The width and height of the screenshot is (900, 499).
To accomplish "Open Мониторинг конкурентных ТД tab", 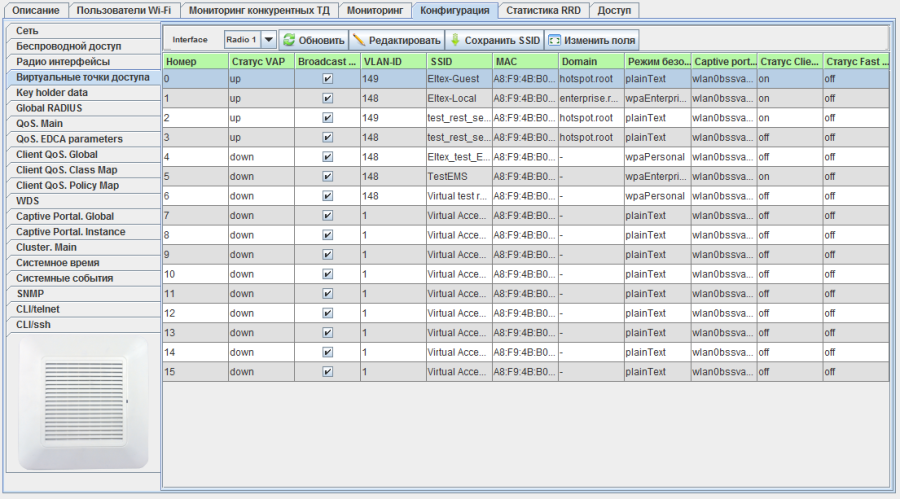I will pyautogui.click(x=259, y=10).
